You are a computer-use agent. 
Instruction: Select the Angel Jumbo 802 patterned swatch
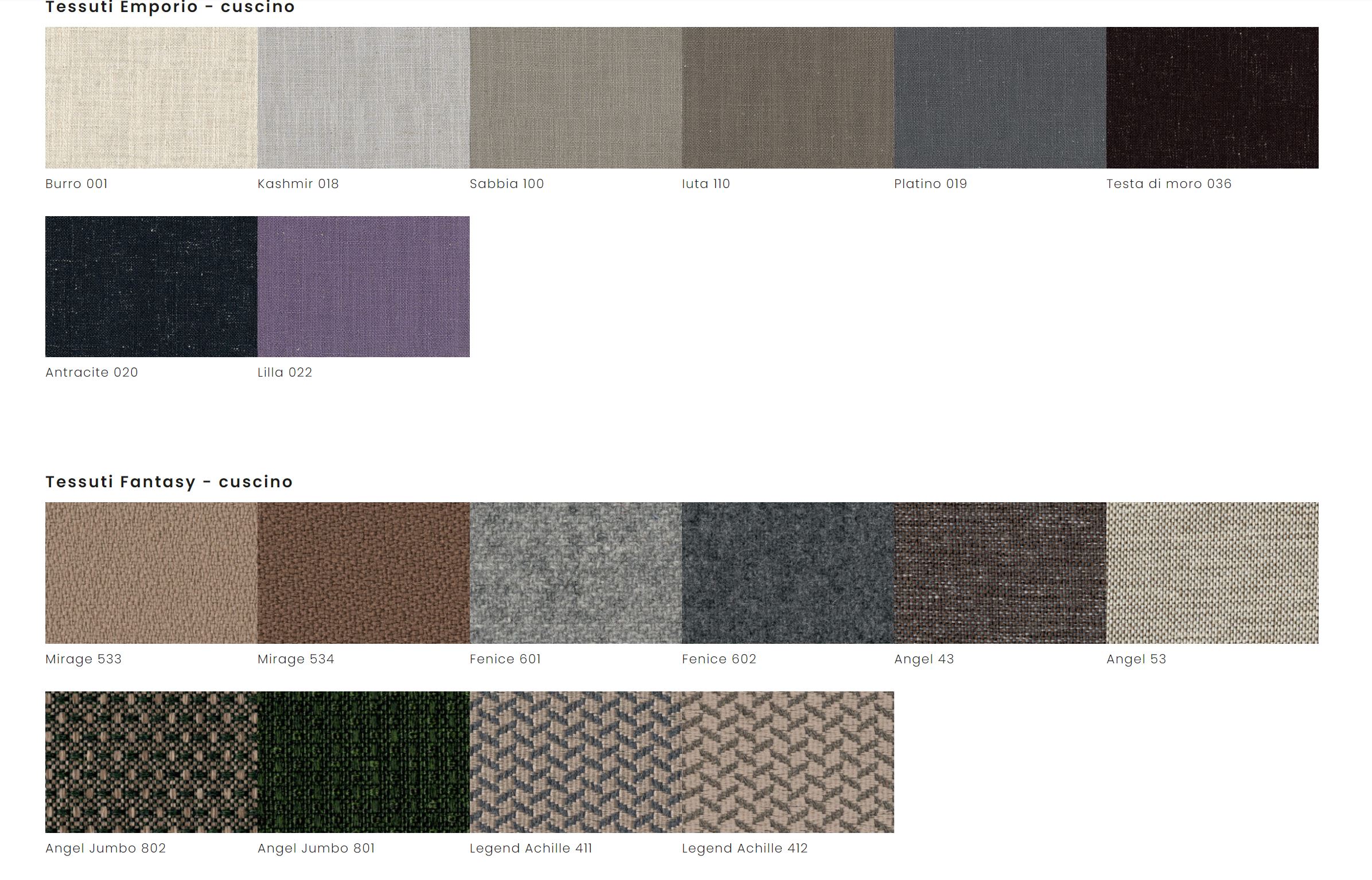[x=151, y=762]
